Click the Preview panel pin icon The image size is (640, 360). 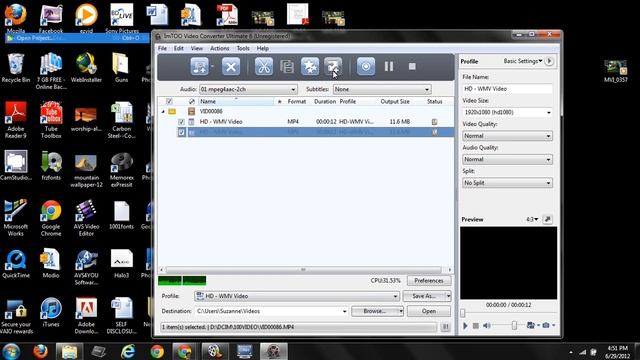click(548, 220)
